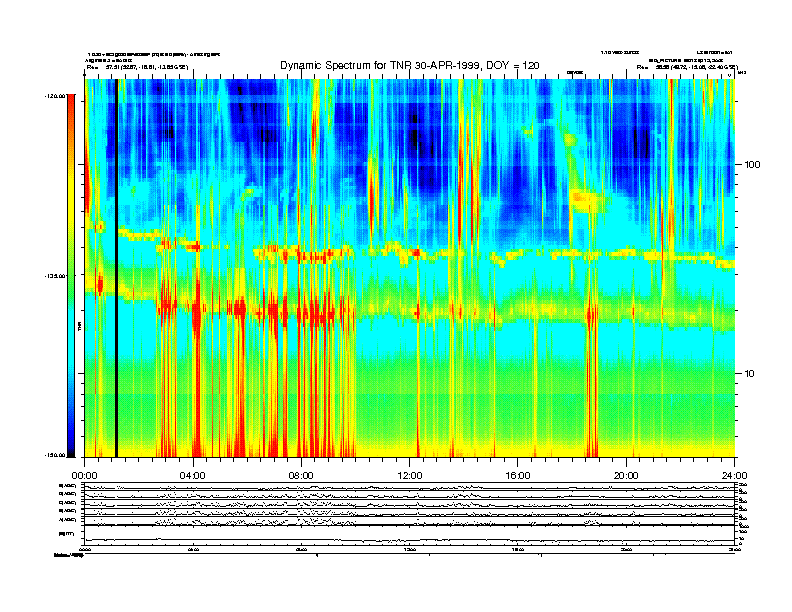
Task: Click the 16:00 time axis label
Action: 518,476
